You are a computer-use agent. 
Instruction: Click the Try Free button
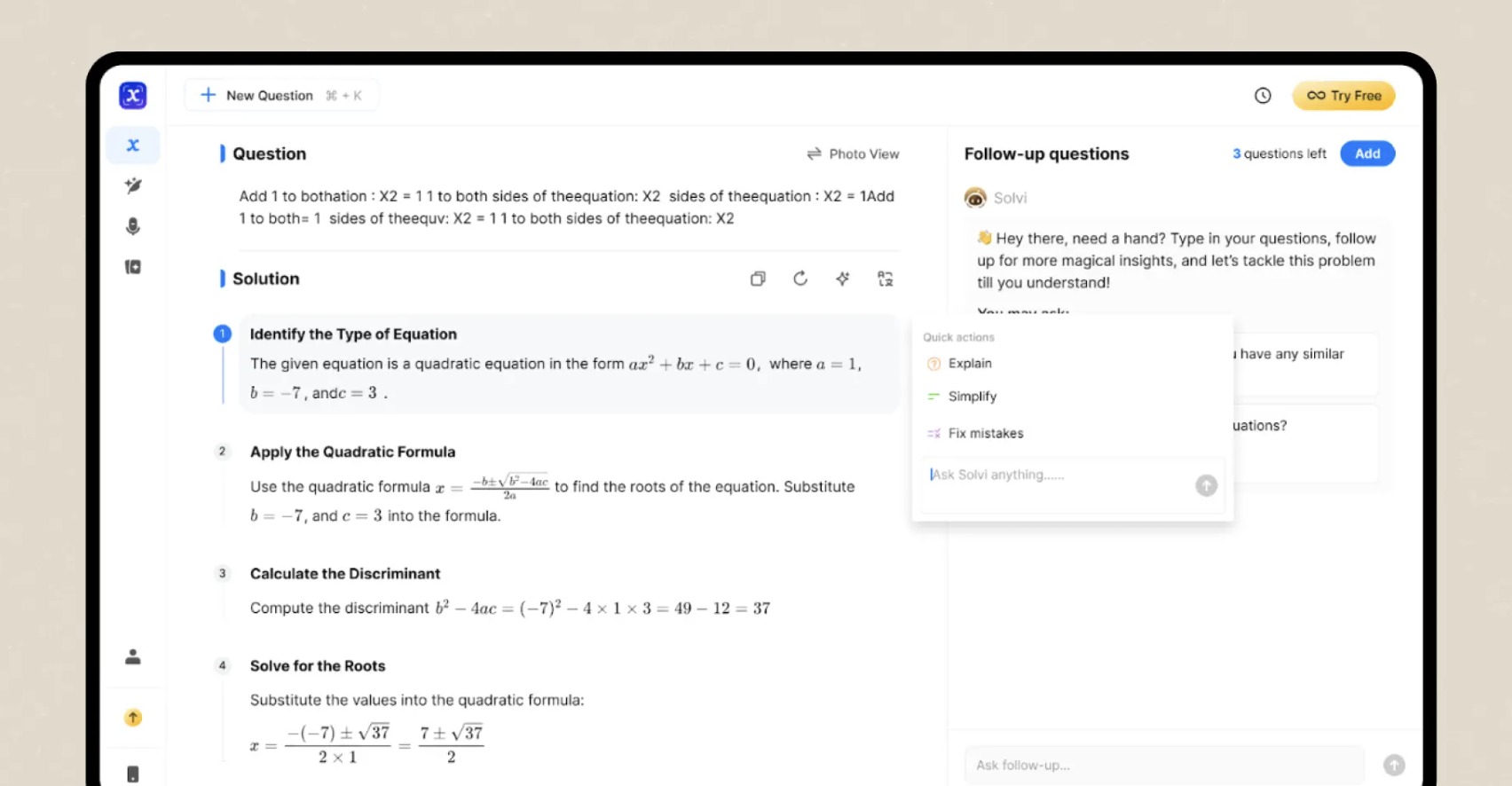tap(1343, 96)
